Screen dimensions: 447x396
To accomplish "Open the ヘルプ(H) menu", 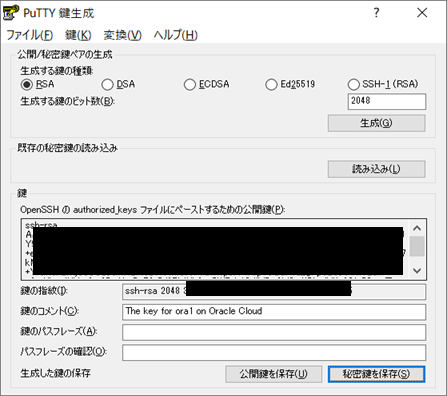I will [x=175, y=35].
